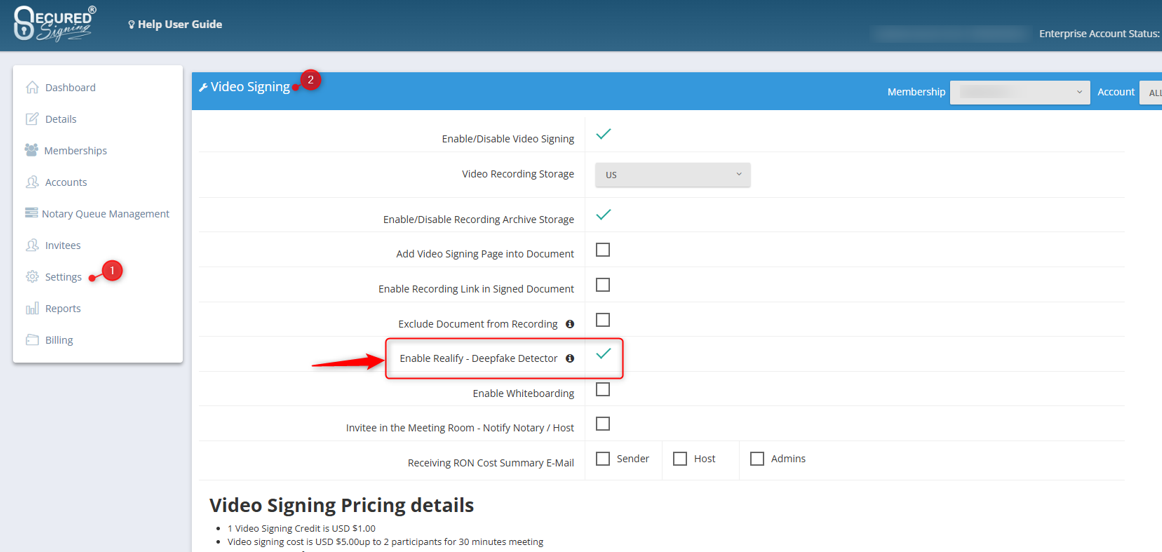
Task: Click info icon beside Enable Realify
Action: click(570, 358)
